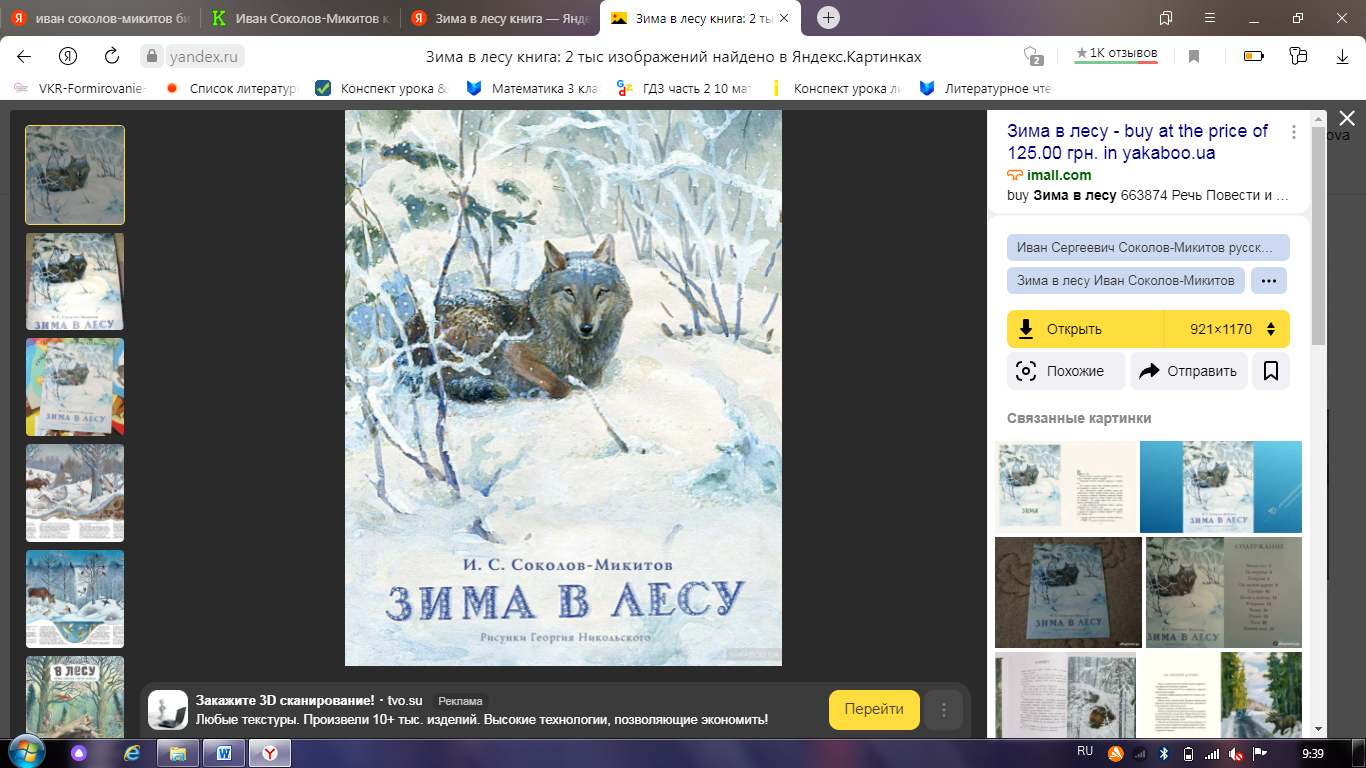Add this page to bookmarks
The width and height of the screenshot is (1366, 768).
click(x=1194, y=56)
